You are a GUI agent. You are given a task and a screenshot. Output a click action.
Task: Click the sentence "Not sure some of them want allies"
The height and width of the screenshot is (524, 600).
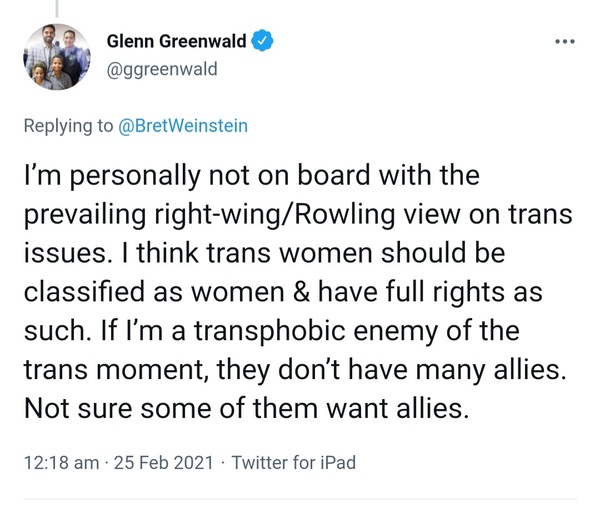pos(246,410)
